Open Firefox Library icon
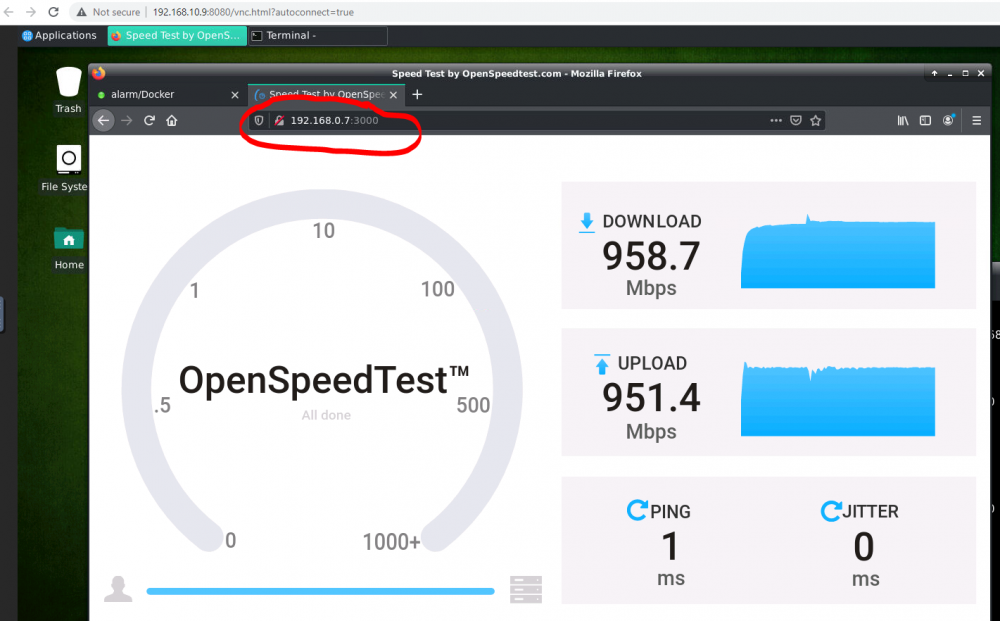 [903, 121]
